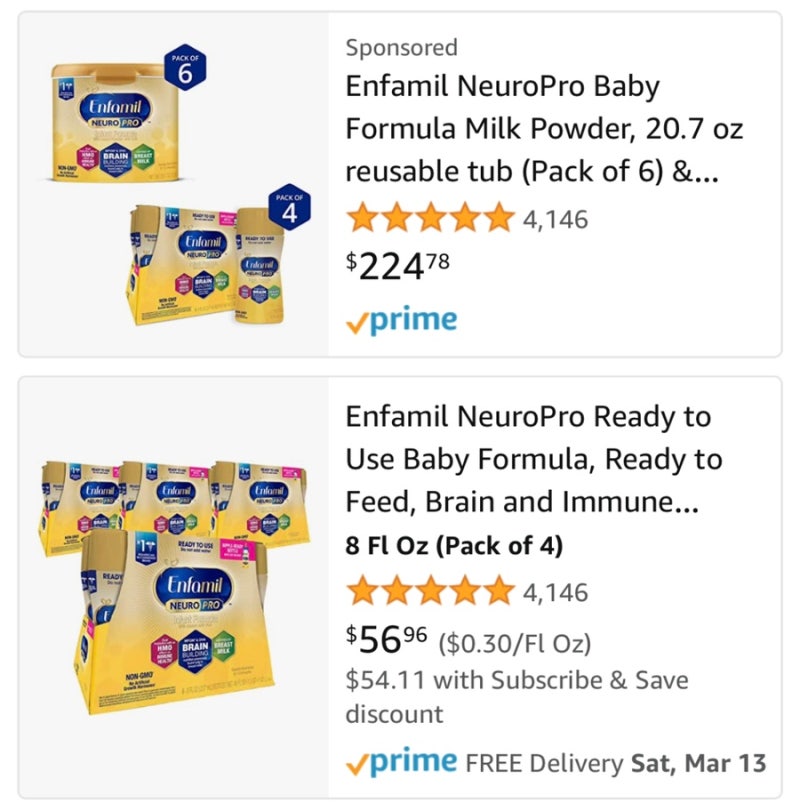The image size is (800, 811).
Task: Click the Pack of 4 hexagon badge
Action: click(290, 207)
